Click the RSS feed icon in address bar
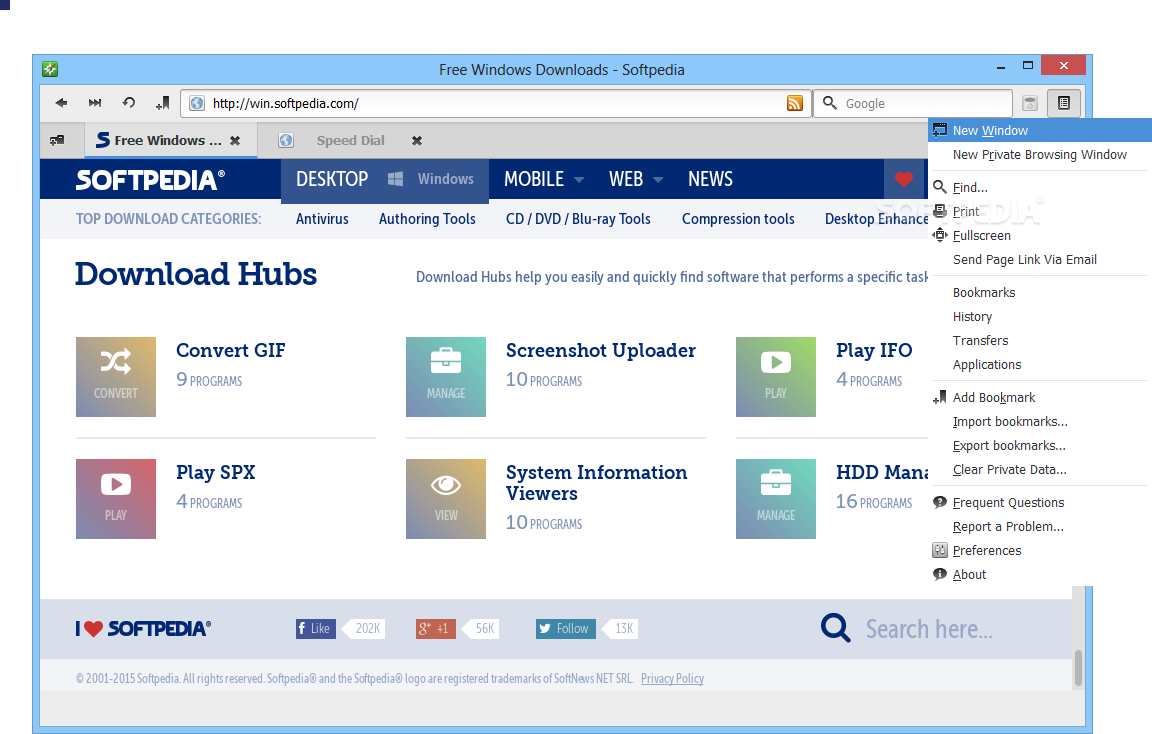The image size is (1152, 734). (794, 104)
